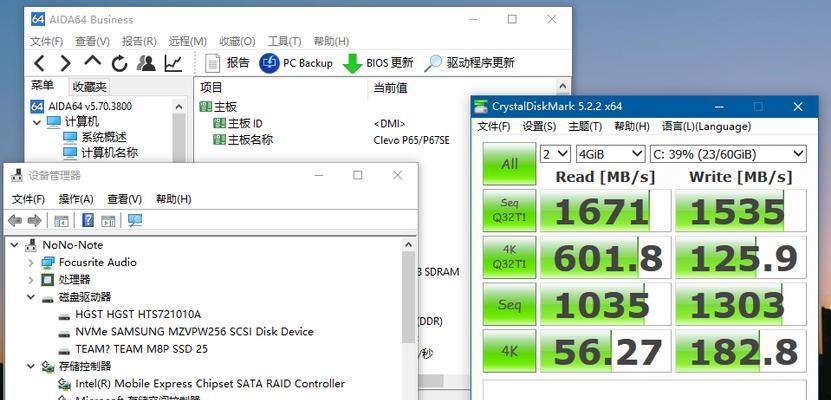Screen dimensions: 831x400
Task: Run the plain 4K test
Action: tap(509, 350)
